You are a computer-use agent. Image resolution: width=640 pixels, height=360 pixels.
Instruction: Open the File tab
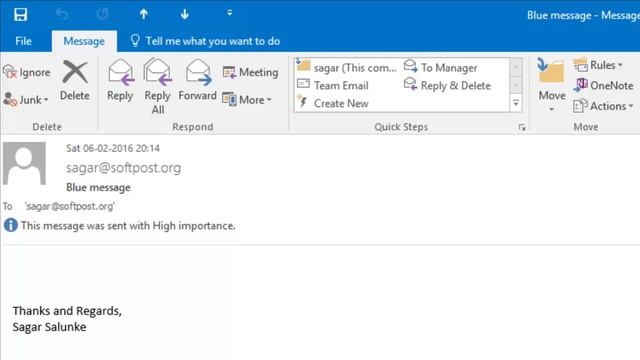23,41
